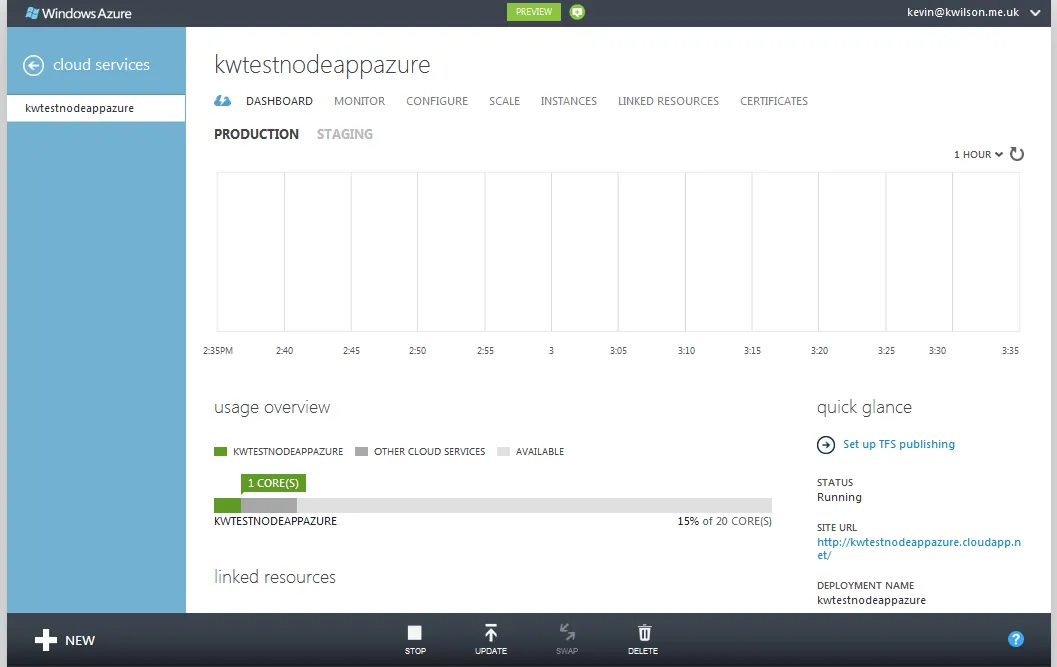Viewport: 1057px width, 667px height.
Task: Click the Delete trash icon
Action: click(643, 632)
